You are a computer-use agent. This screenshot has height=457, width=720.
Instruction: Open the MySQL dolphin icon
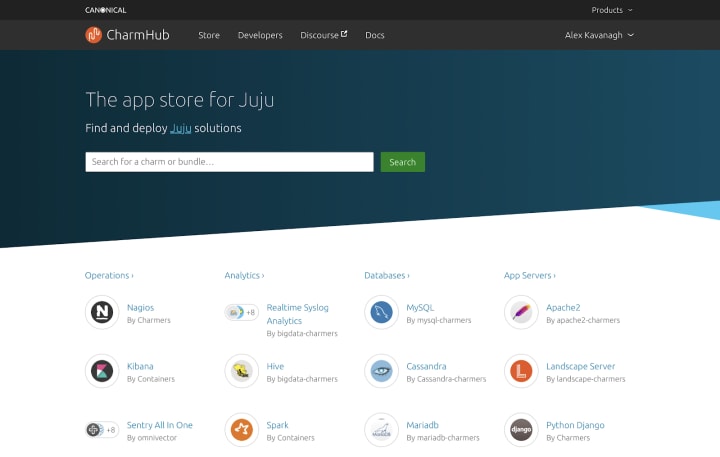pos(381,312)
